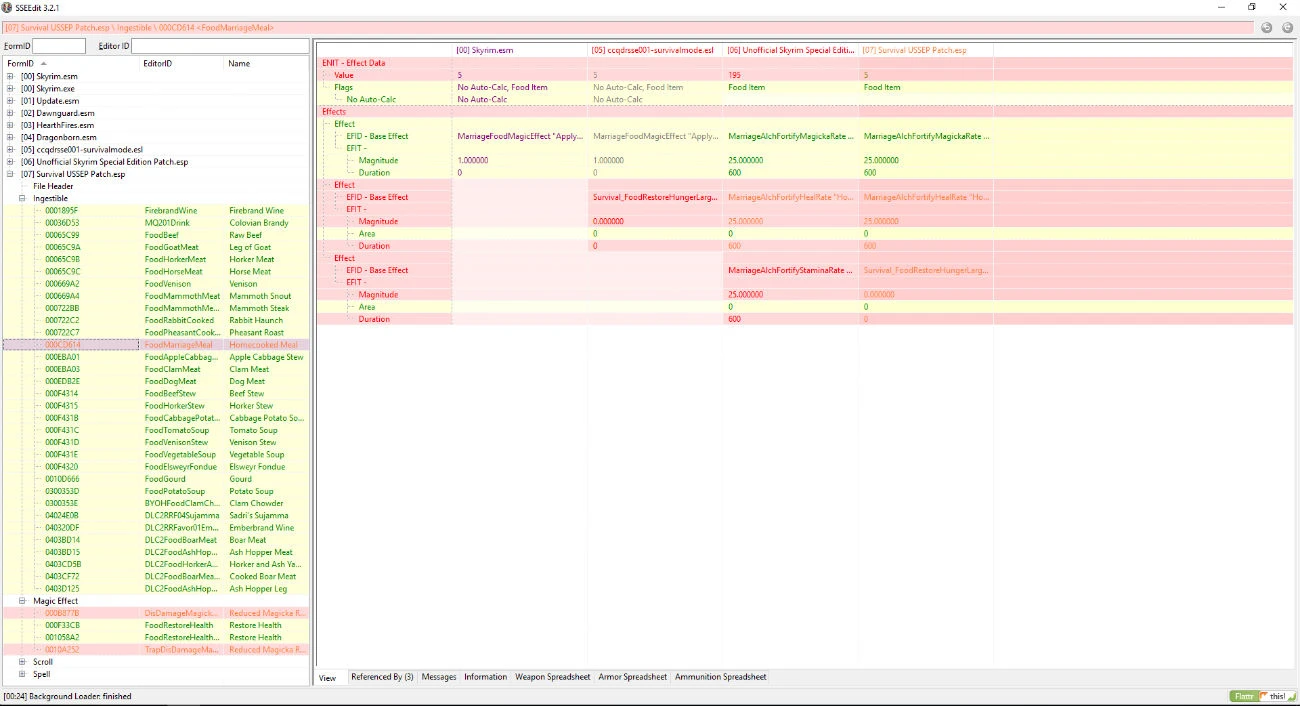Click the navigate forward arrow icon

tap(1287, 28)
